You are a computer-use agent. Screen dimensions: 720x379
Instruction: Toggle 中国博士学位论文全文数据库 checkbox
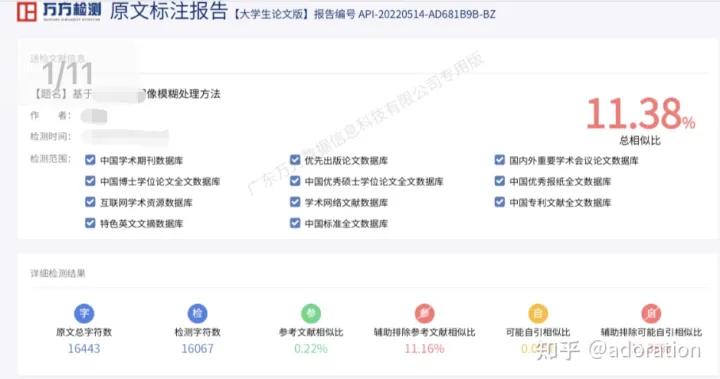[90, 181]
